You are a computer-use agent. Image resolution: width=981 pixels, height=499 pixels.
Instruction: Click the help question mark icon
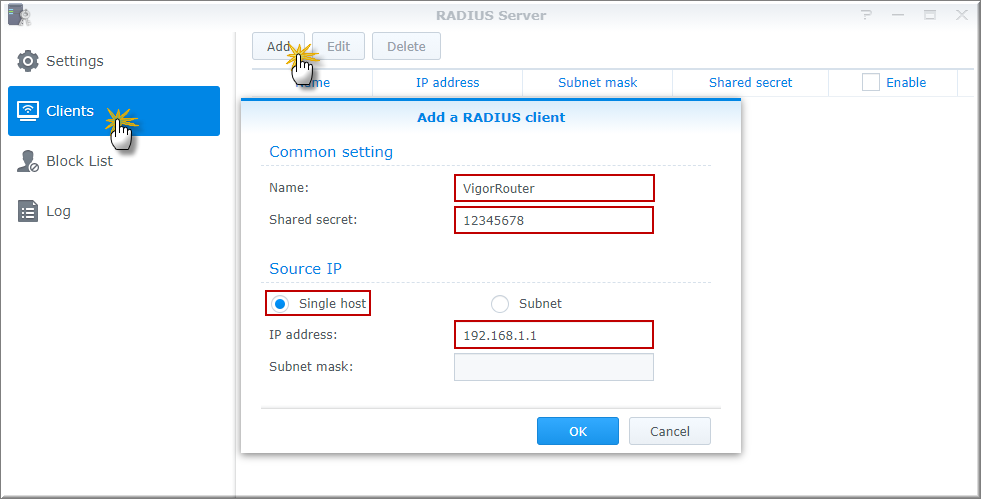866,15
